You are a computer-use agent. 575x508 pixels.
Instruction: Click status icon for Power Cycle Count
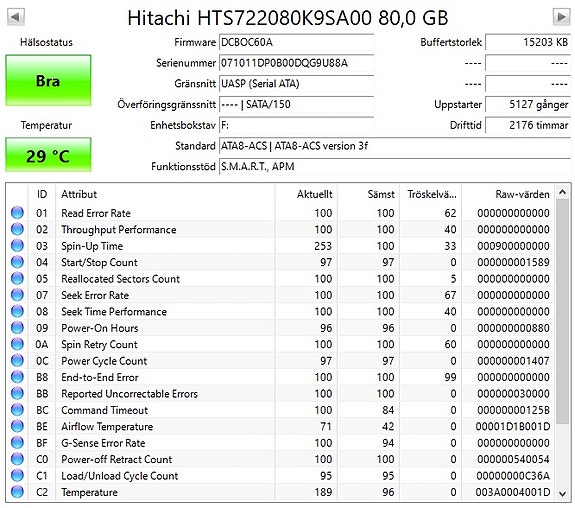[x=17, y=361]
